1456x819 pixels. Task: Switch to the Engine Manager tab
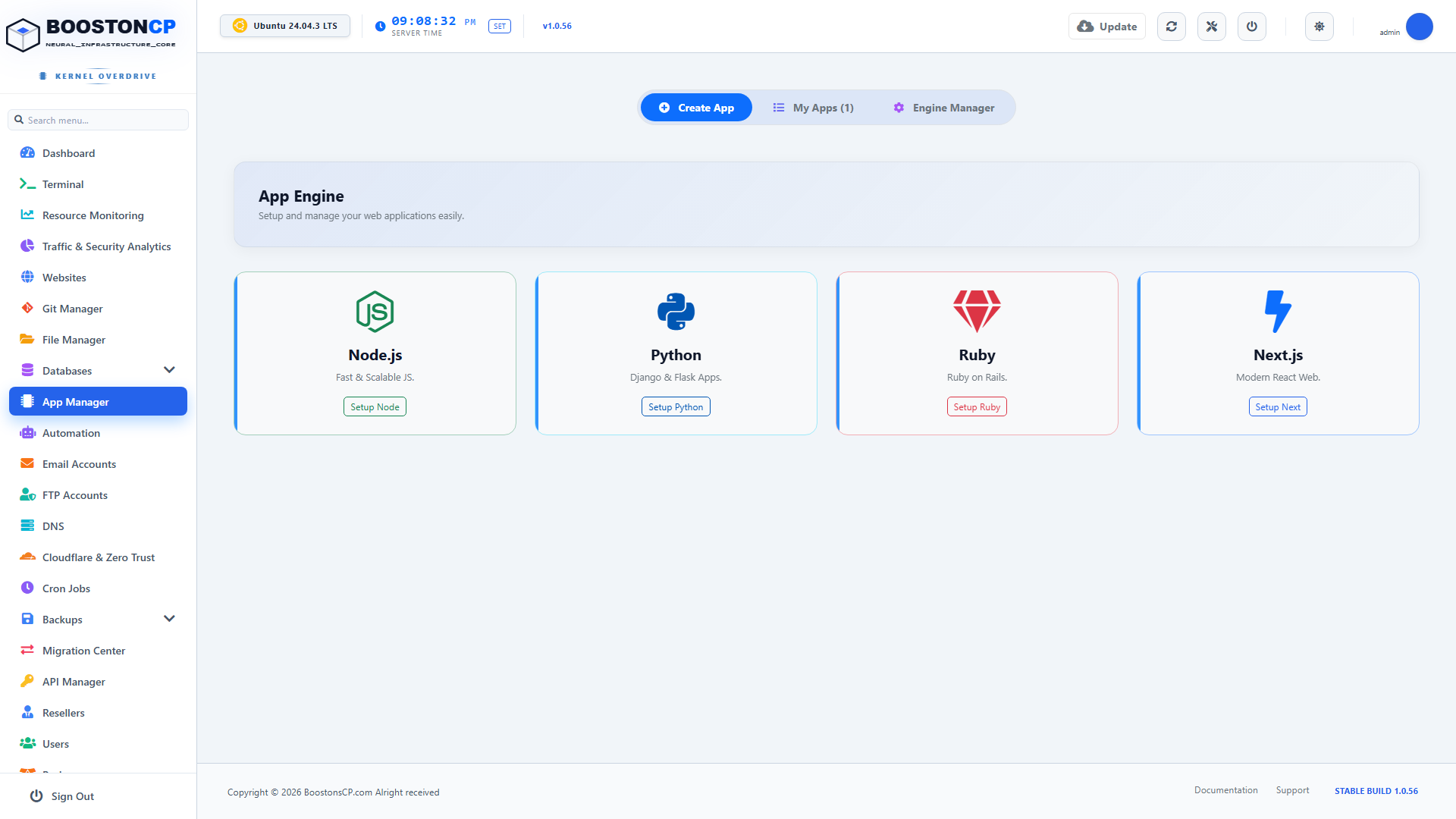pyautogui.click(x=944, y=108)
